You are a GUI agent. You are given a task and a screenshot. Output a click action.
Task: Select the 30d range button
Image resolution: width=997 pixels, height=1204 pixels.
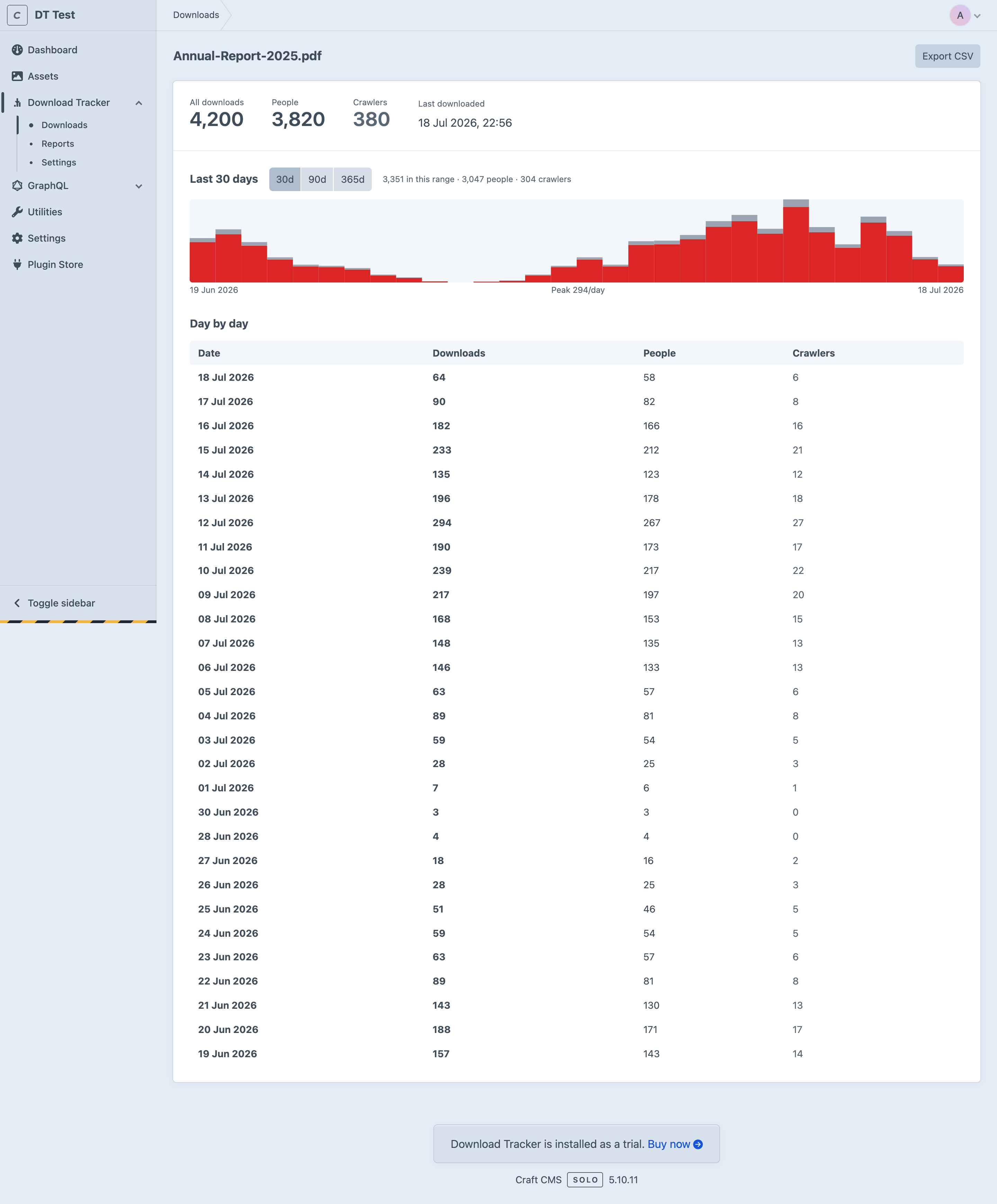pos(285,179)
